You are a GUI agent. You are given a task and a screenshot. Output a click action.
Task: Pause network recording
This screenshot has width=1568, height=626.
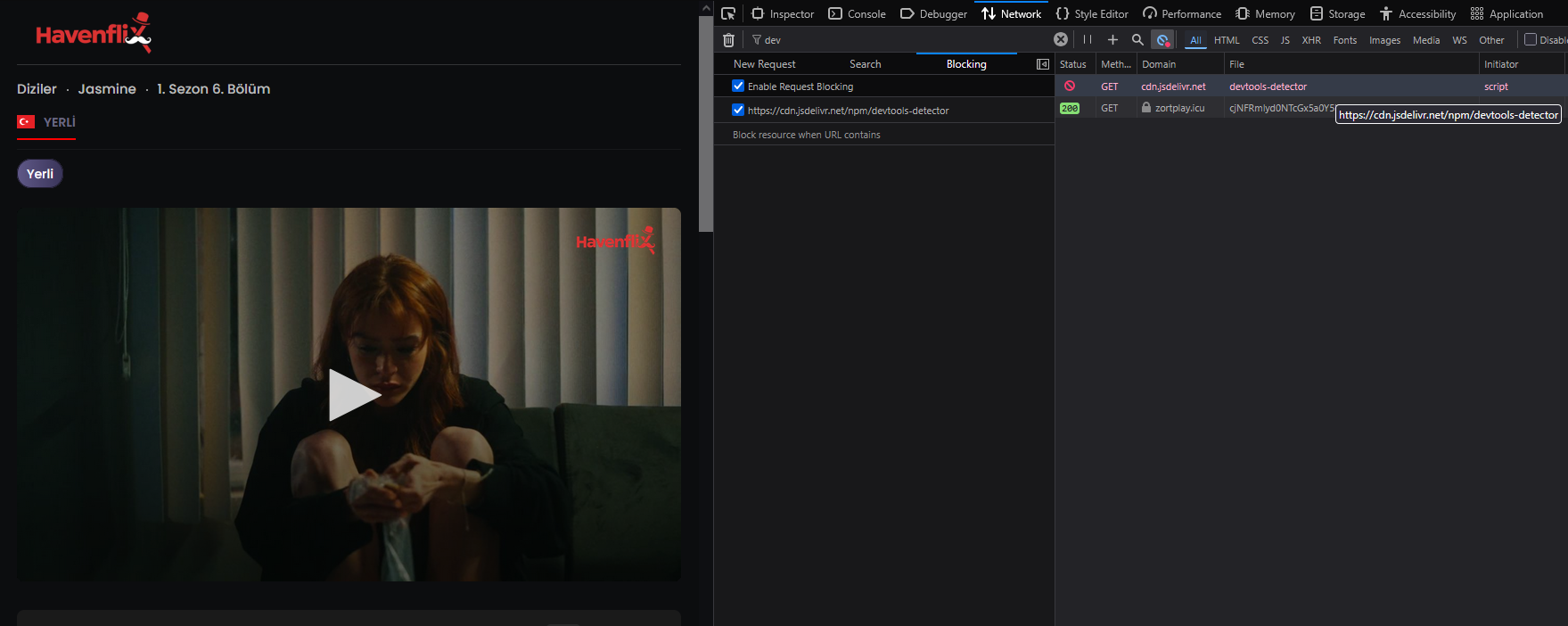click(1087, 39)
